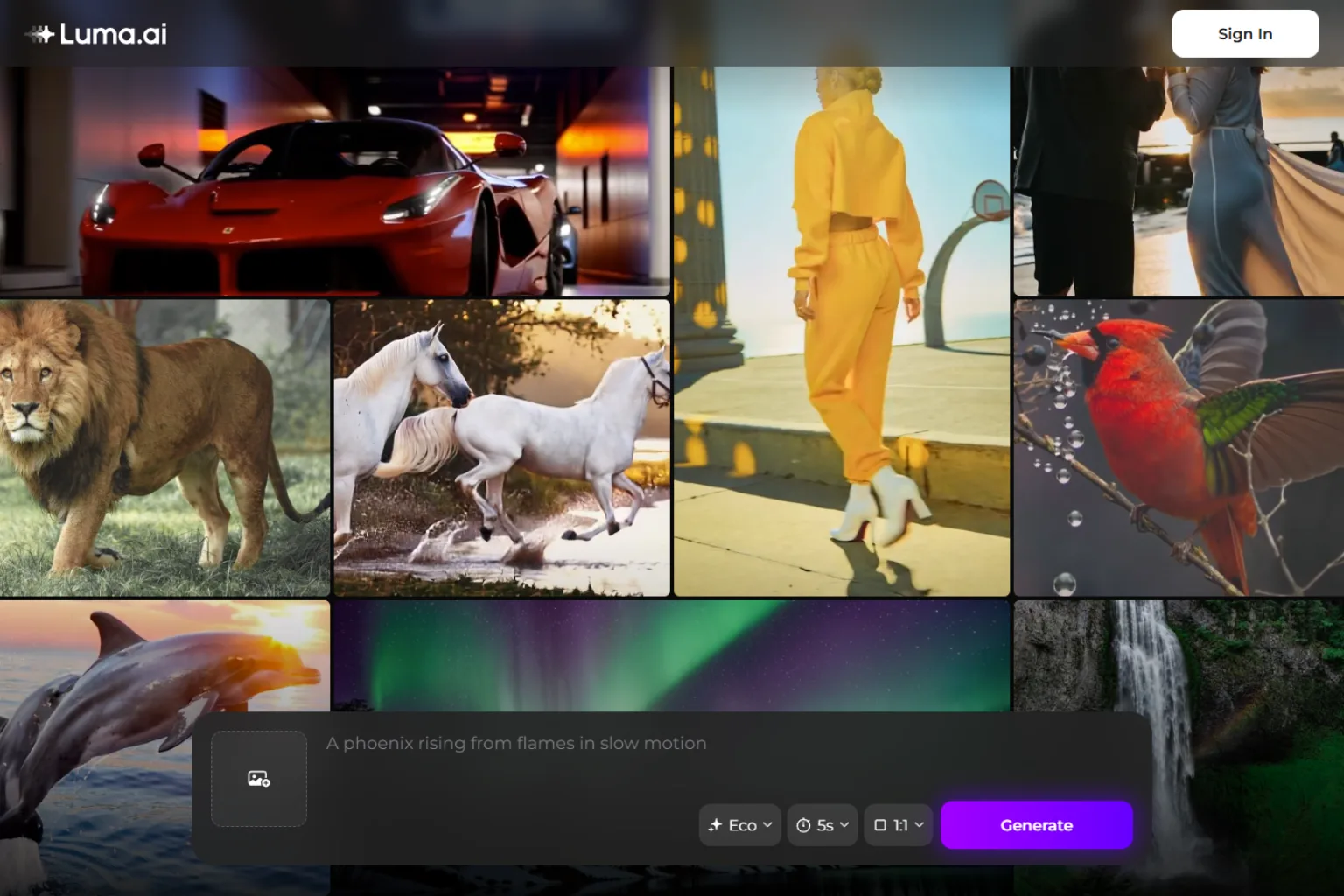This screenshot has height=896, width=1344.
Task: Open the red sports car thumbnail
Action: (335, 181)
